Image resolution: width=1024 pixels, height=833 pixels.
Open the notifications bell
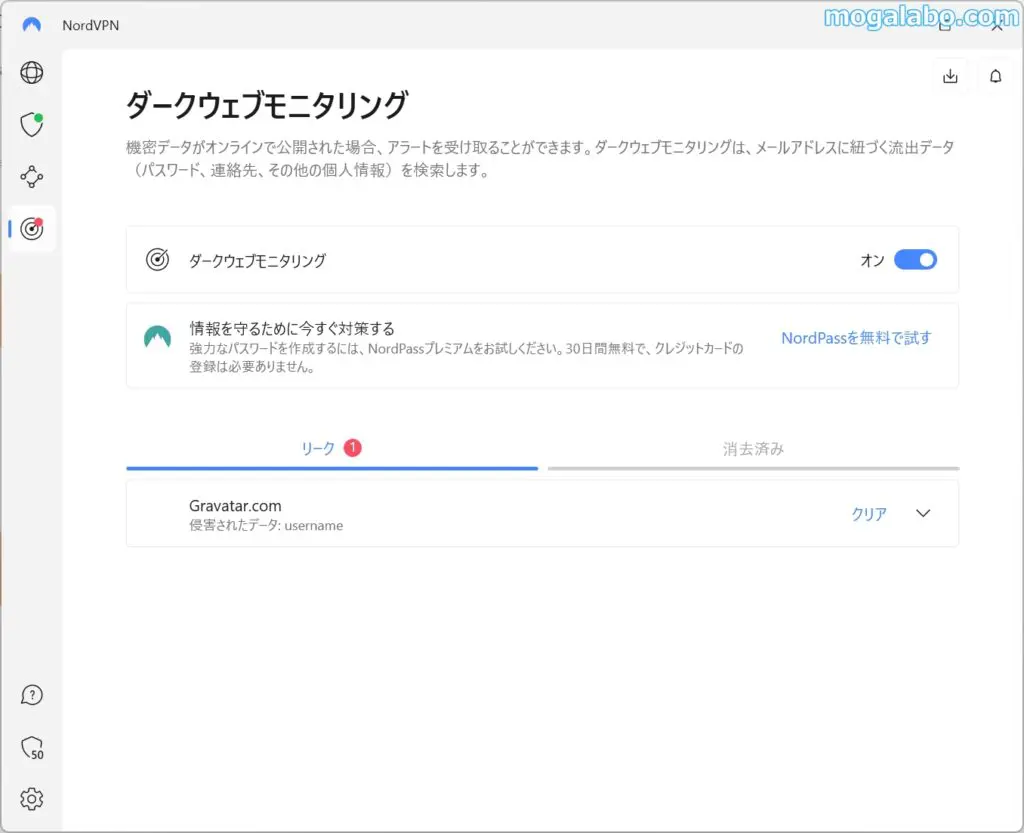pyautogui.click(x=995, y=77)
